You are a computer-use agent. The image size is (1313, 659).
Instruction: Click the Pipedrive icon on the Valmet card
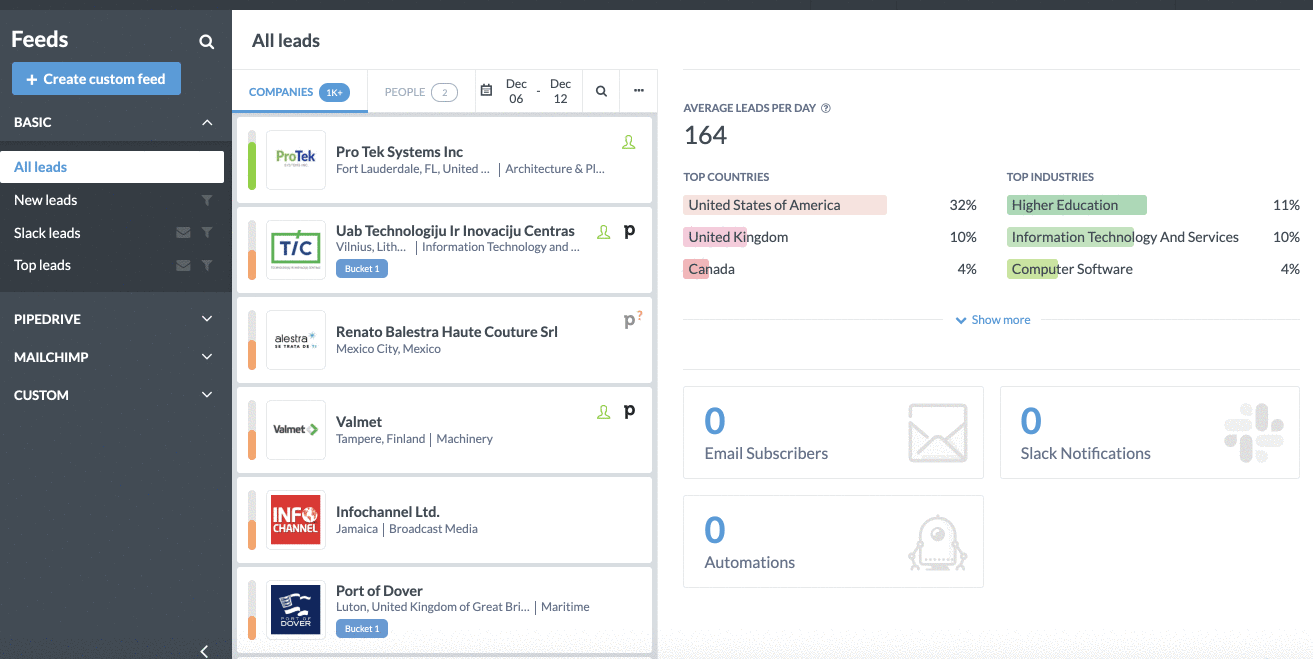pos(631,411)
